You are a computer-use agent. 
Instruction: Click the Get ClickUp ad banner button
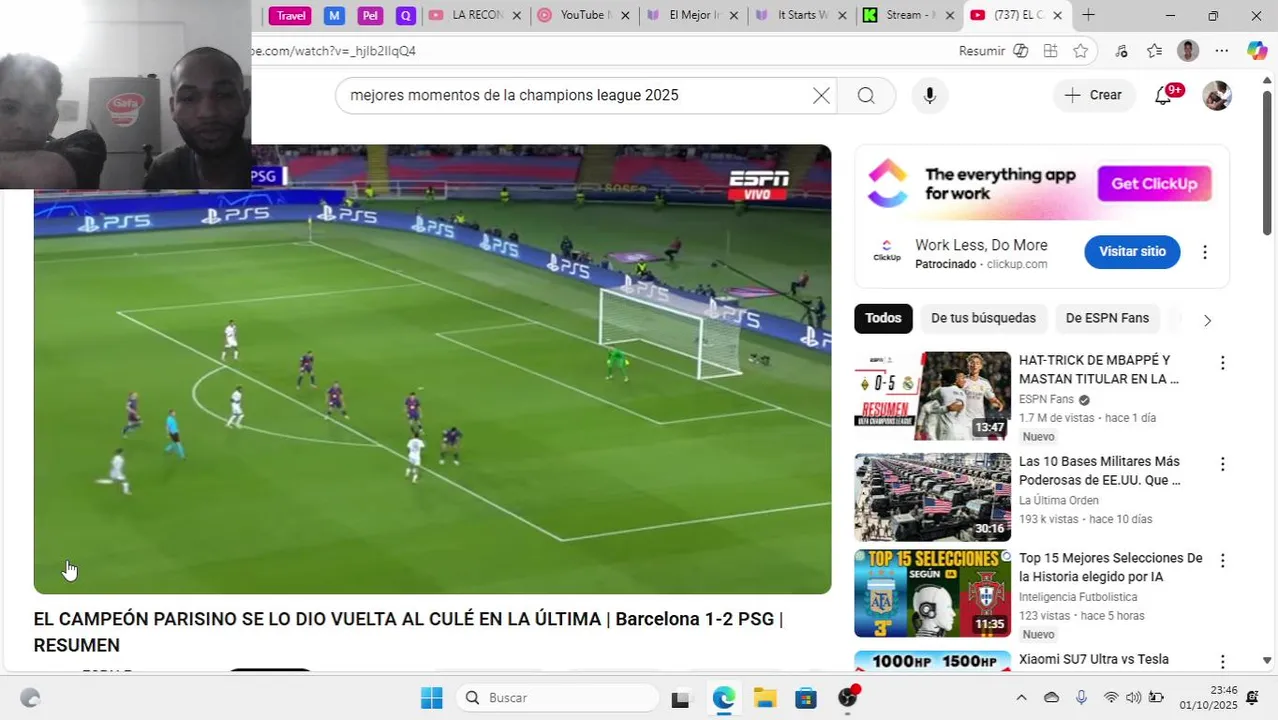tap(1154, 184)
